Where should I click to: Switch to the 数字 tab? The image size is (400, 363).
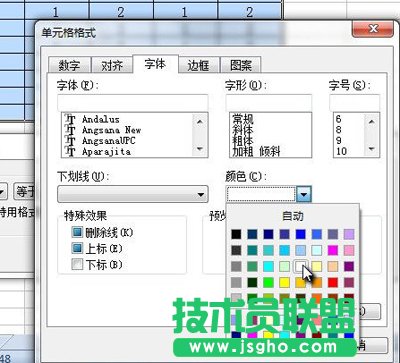[x=69, y=65]
